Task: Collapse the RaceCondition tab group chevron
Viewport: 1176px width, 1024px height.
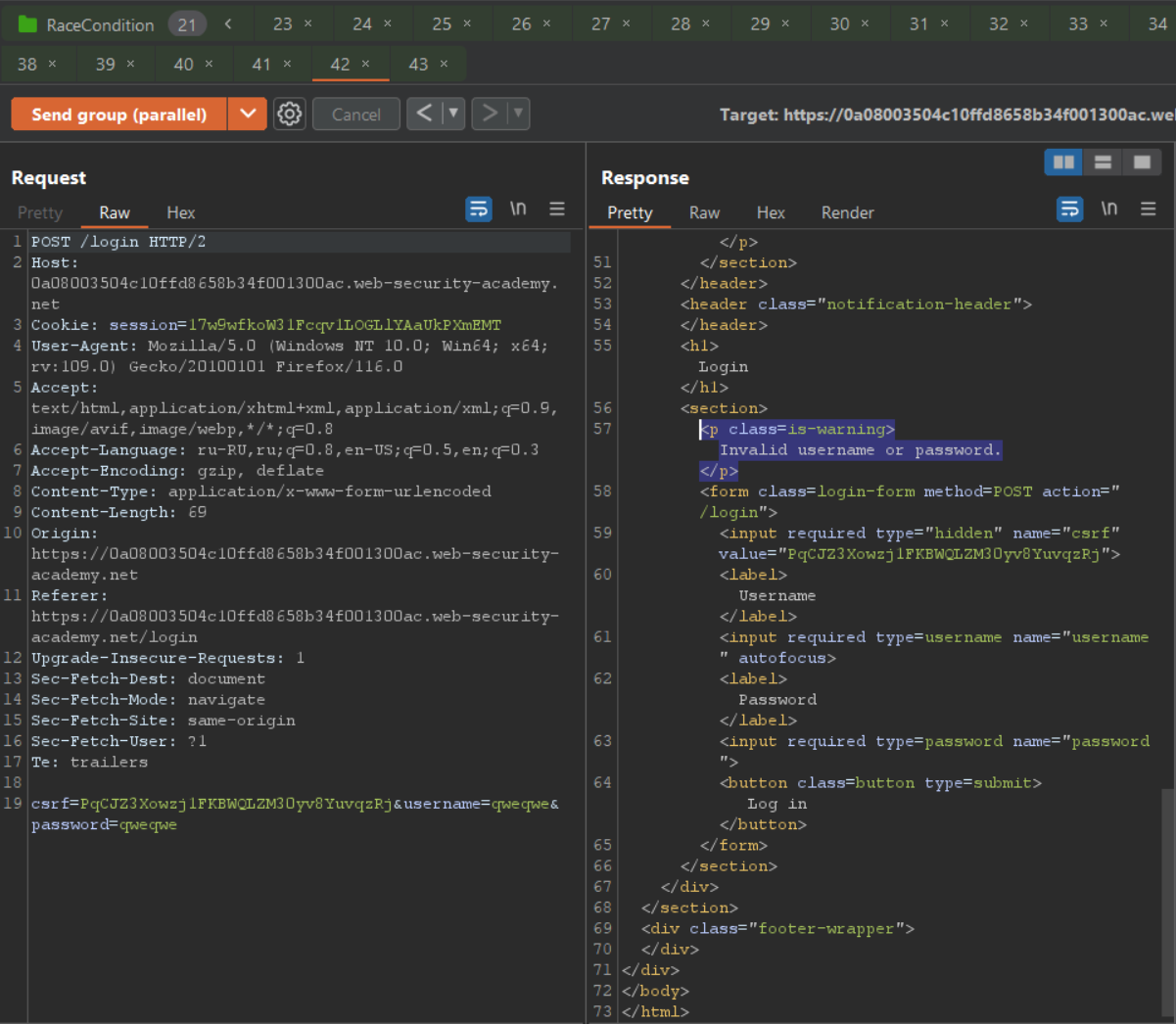Action: (228, 24)
